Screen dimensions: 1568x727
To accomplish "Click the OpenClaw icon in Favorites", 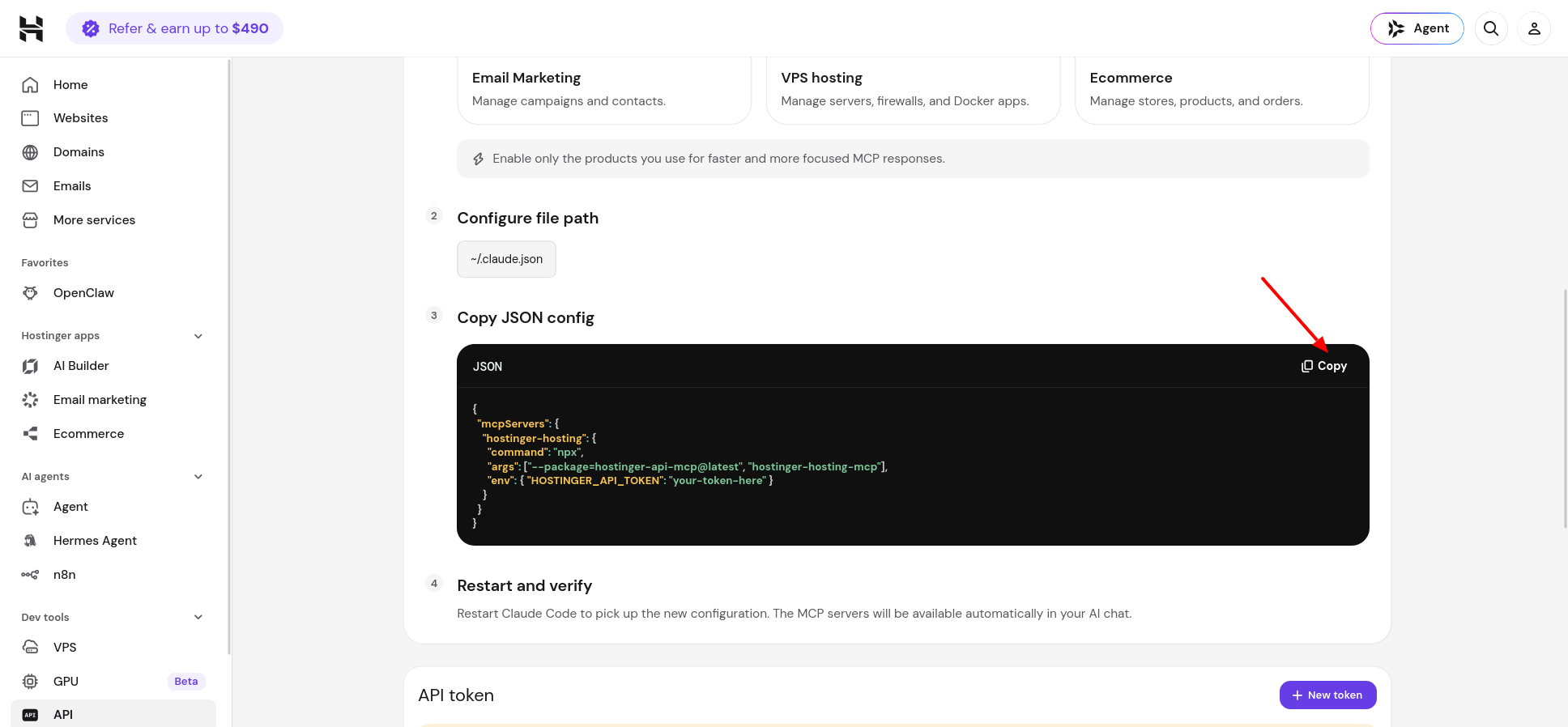I will coord(30,293).
